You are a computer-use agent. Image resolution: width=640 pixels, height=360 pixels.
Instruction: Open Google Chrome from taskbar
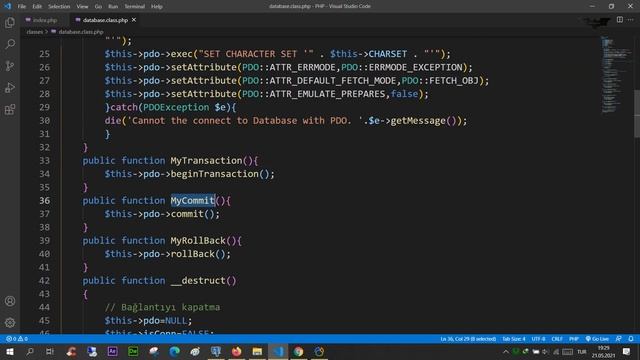pos(298,351)
